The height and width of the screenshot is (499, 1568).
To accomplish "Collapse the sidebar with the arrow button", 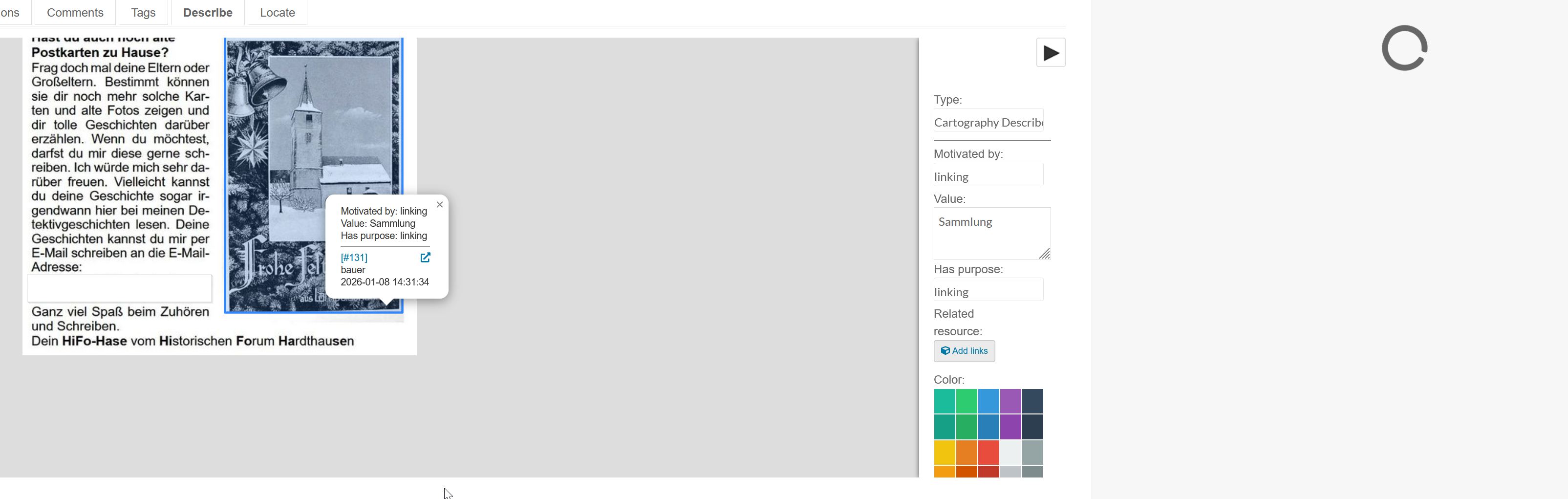I will [x=1050, y=53].
